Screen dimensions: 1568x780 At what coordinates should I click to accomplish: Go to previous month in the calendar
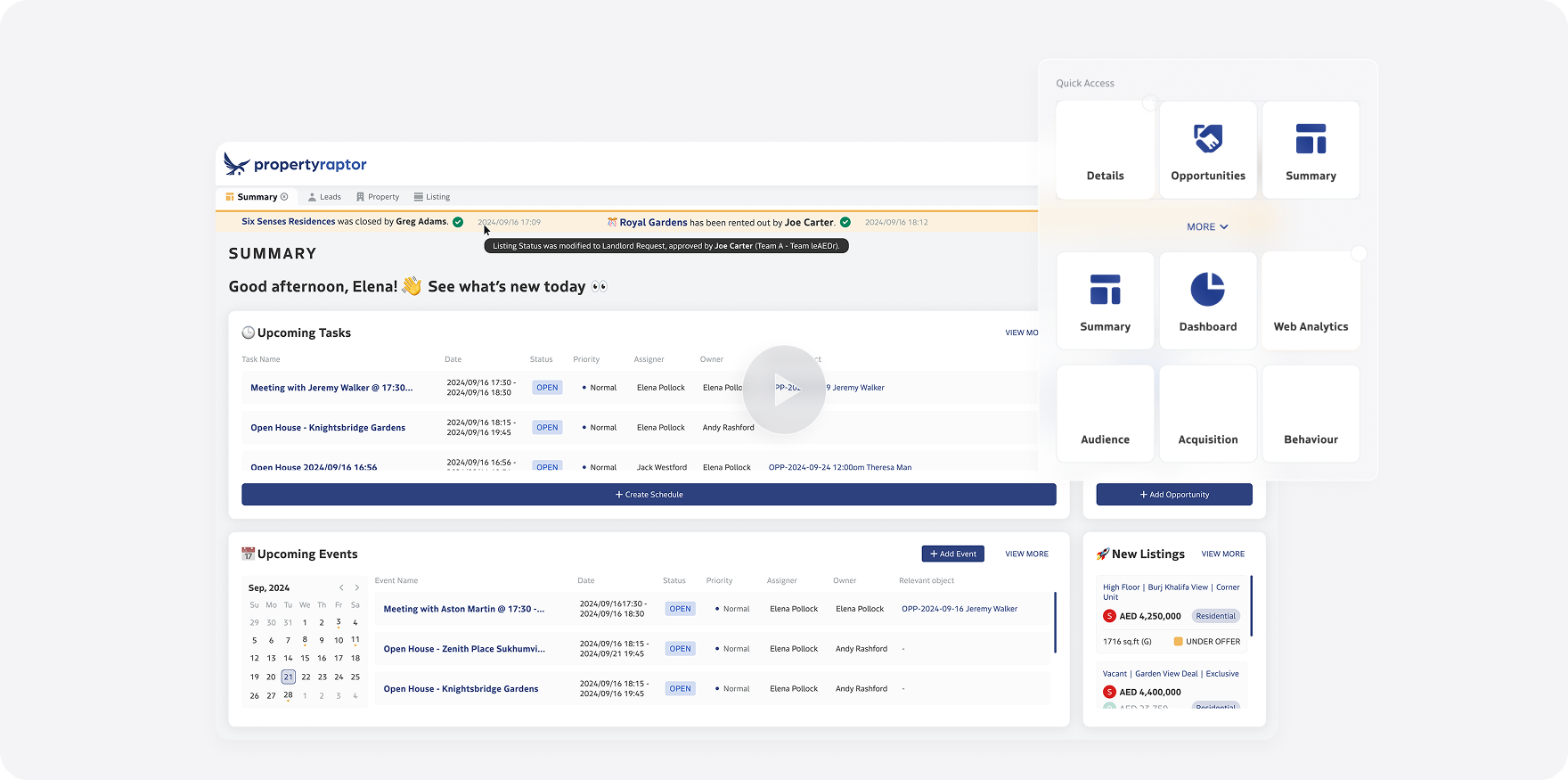341,588
